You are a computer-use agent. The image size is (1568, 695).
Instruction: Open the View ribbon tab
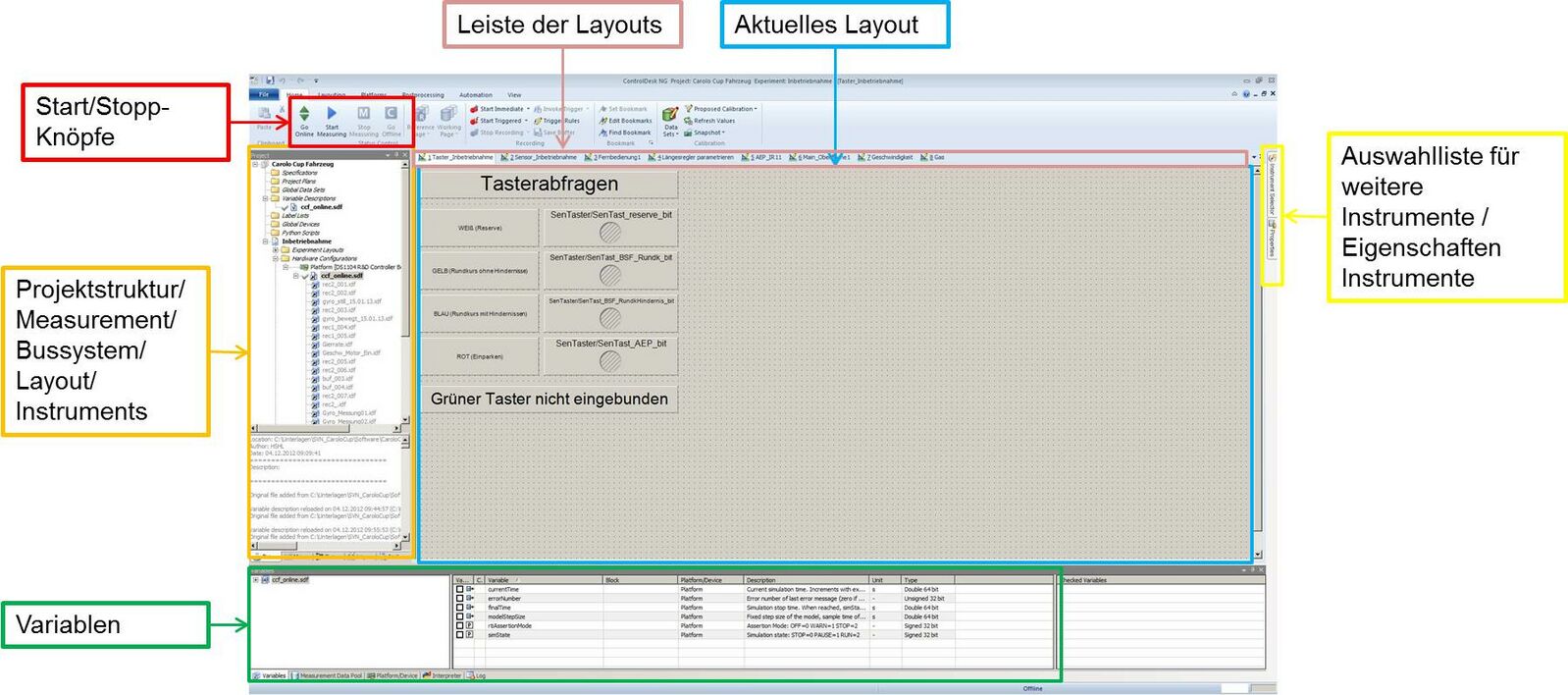514,95
